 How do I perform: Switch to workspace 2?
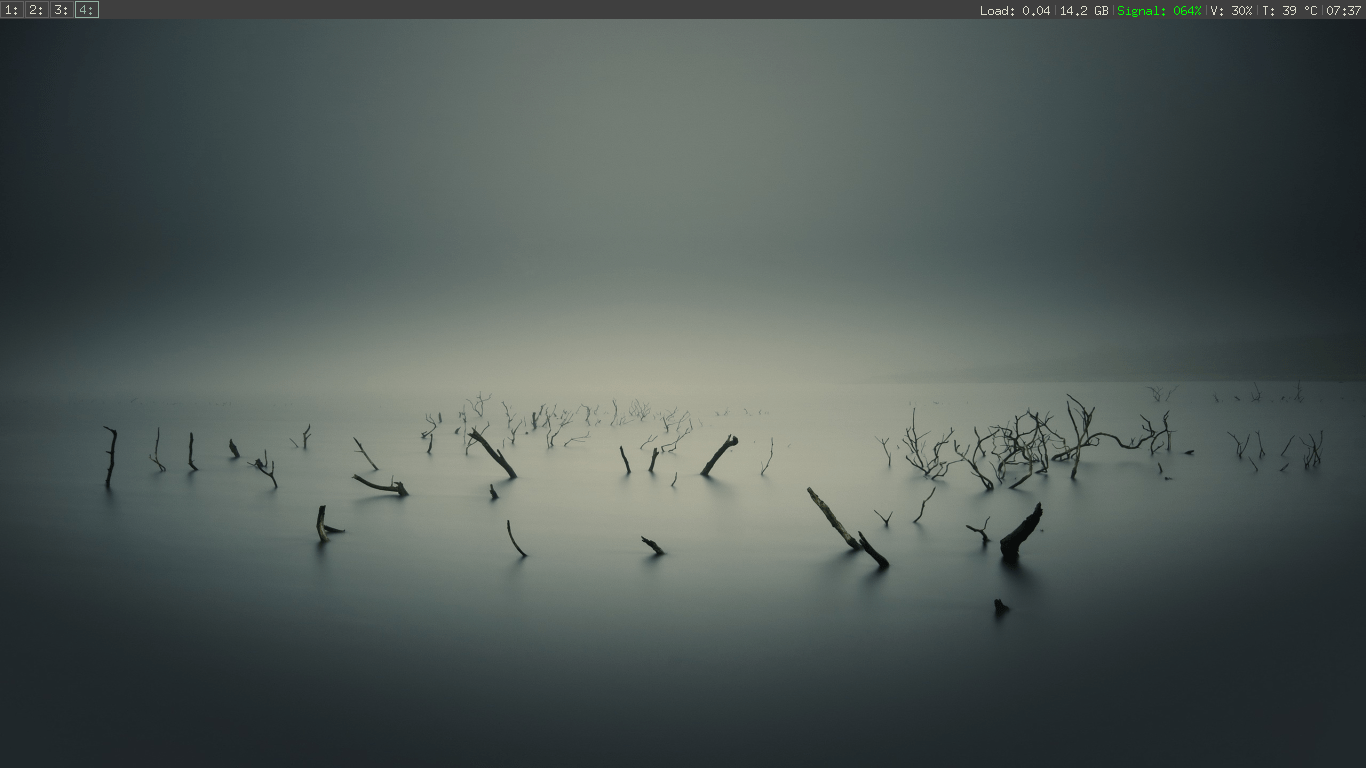[x=36, y=10]
